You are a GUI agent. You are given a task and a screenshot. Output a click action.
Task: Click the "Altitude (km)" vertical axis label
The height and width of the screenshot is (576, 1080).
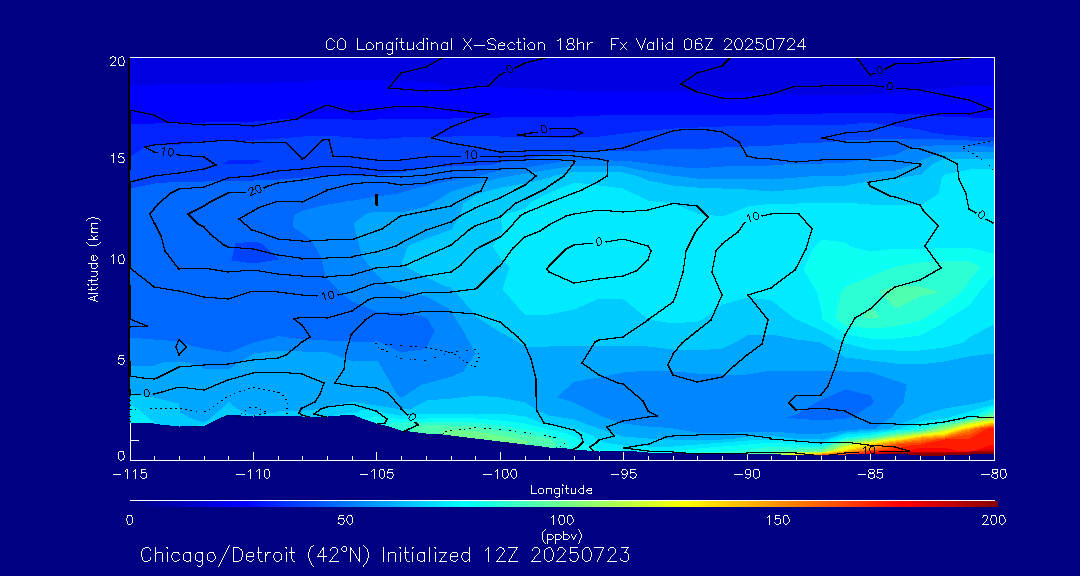click(x=92, y=259)
